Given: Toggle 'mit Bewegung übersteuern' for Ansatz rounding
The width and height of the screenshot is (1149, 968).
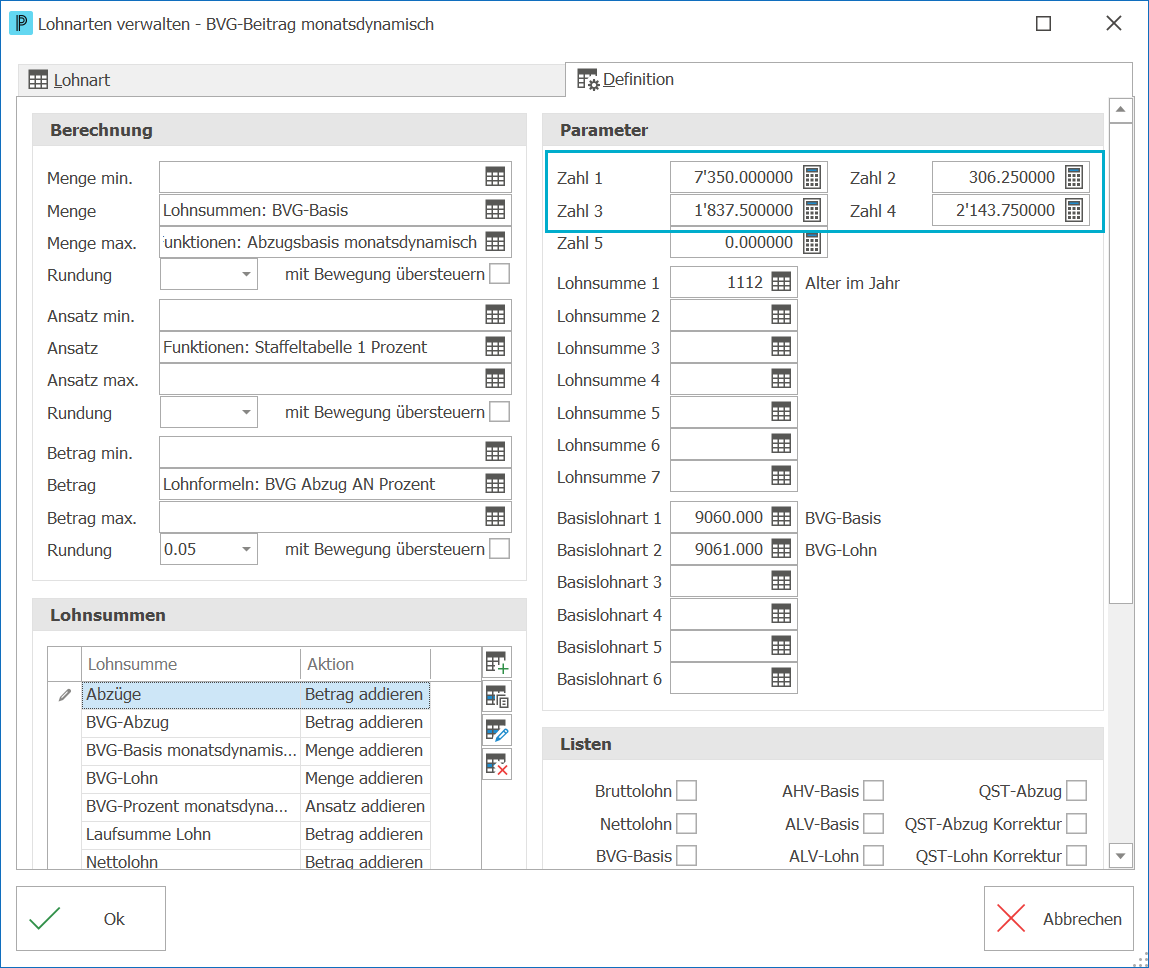Looking at the screenshot, I should pos(500,412).
